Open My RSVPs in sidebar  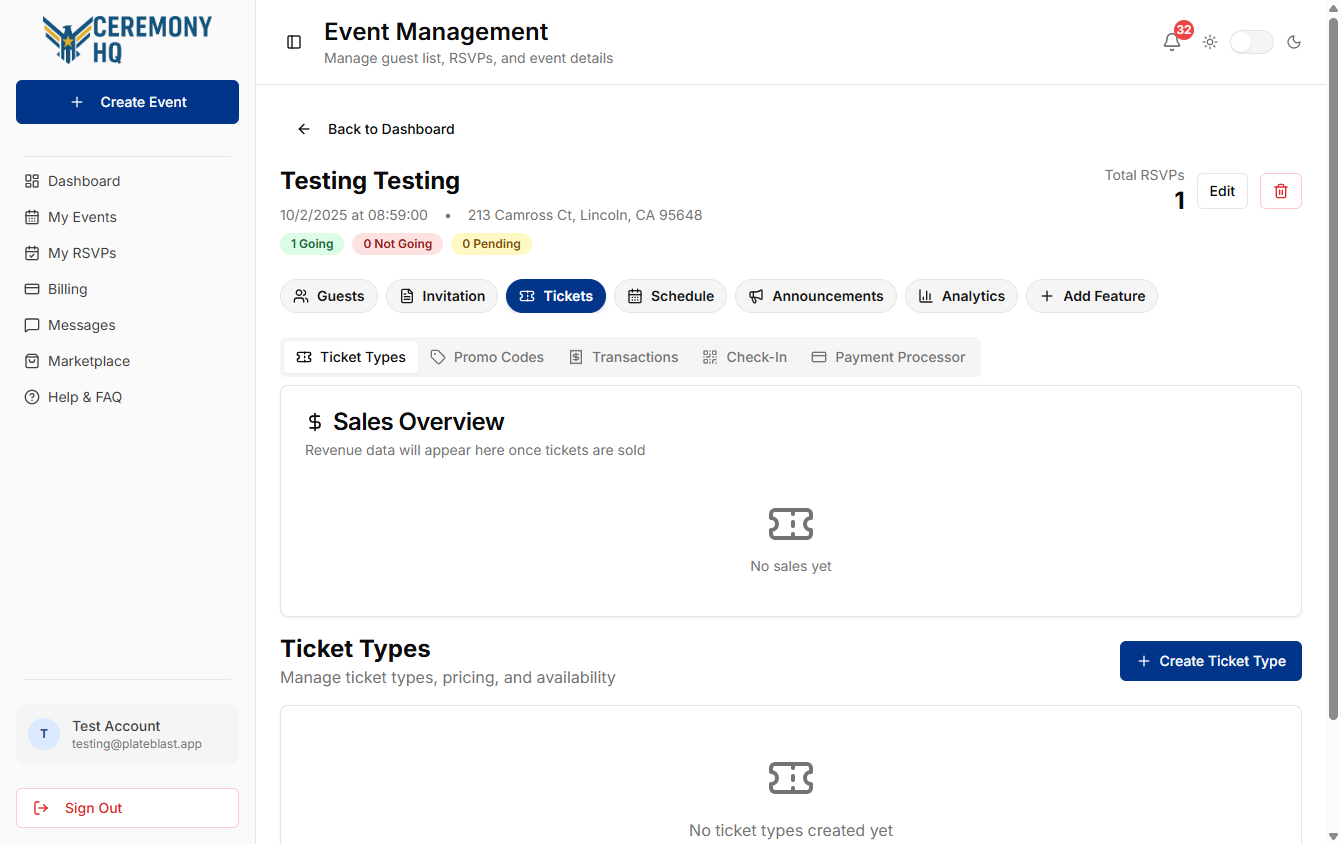pos(127,253)
